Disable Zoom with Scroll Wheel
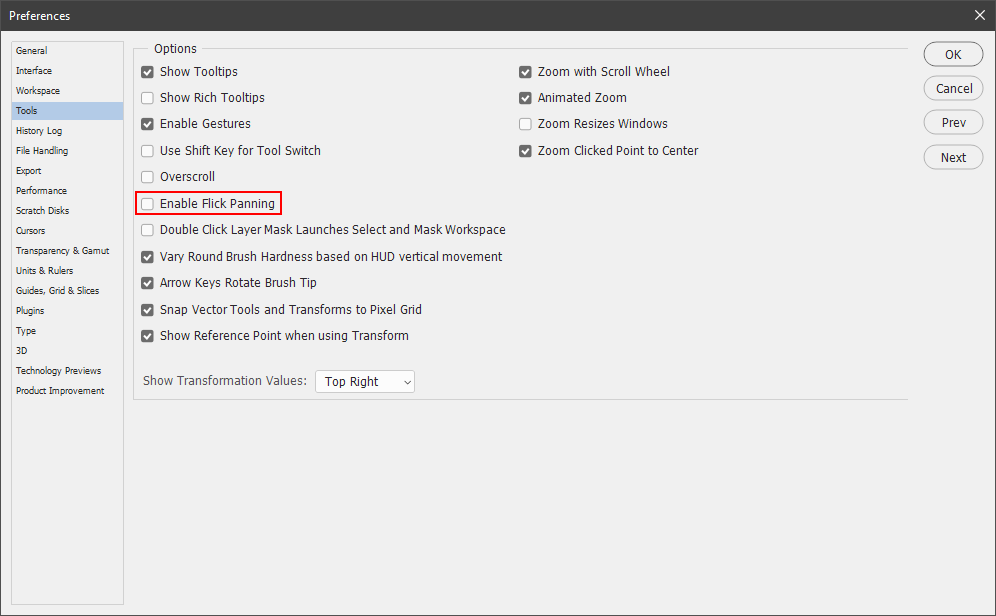996x616 pixels. click(525, 72)
